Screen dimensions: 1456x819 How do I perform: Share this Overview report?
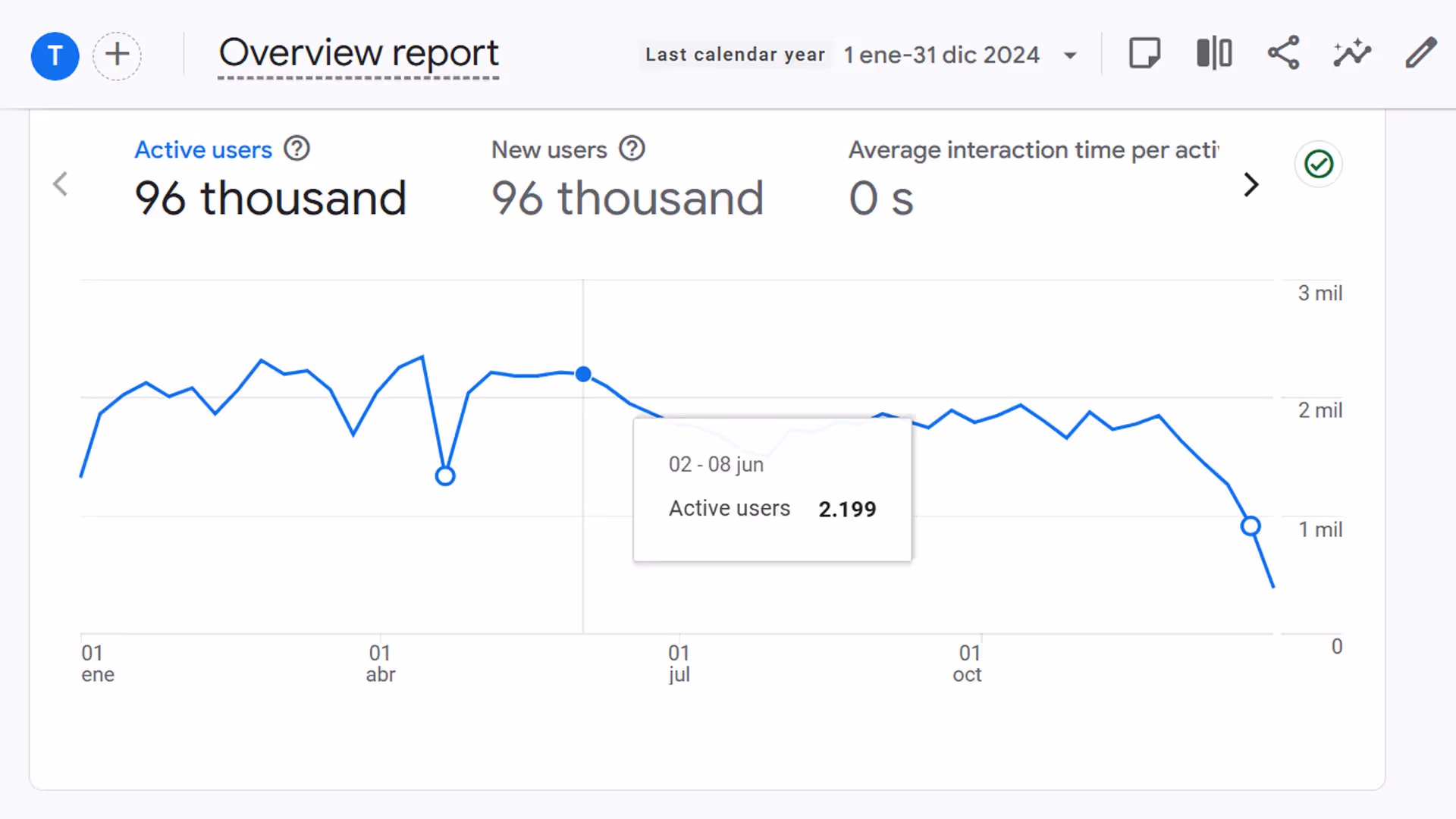(x=1282, y=53)
